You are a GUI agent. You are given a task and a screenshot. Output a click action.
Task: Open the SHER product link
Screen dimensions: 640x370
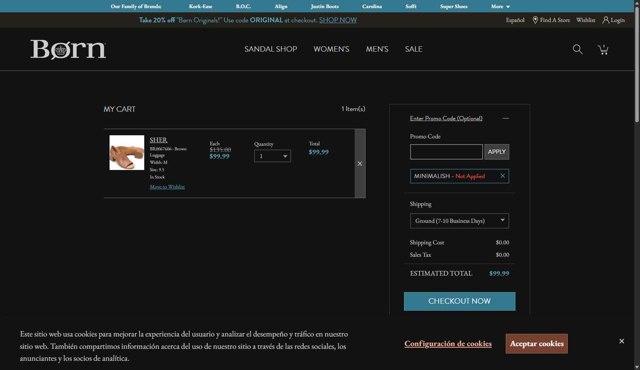pos(158,140)
